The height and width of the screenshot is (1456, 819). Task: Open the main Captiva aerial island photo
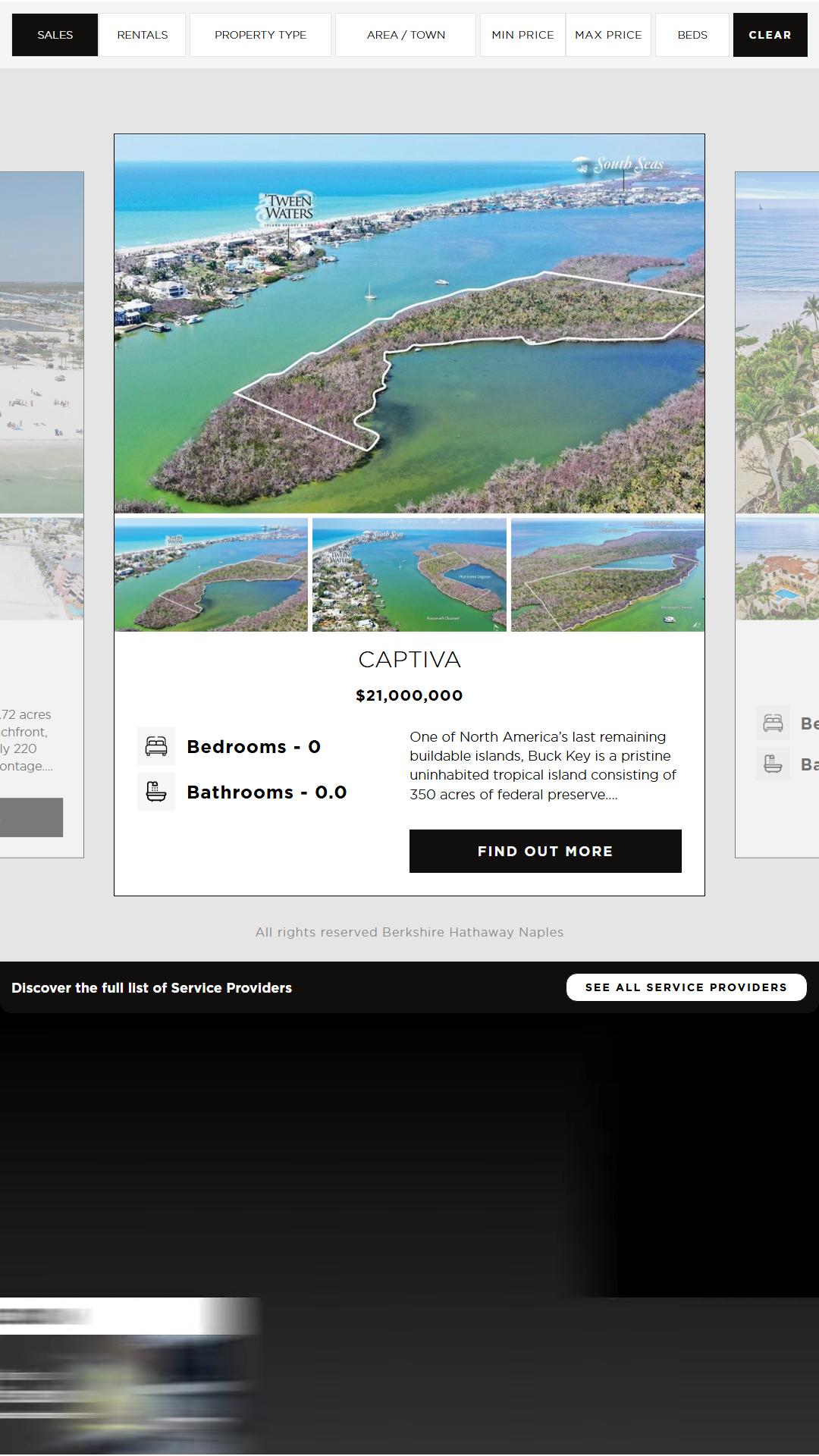[x=409, y=324]
